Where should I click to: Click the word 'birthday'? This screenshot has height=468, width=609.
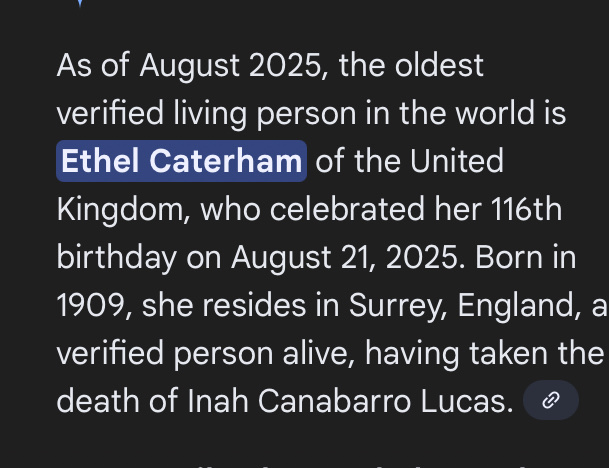[x=117, y=257]
